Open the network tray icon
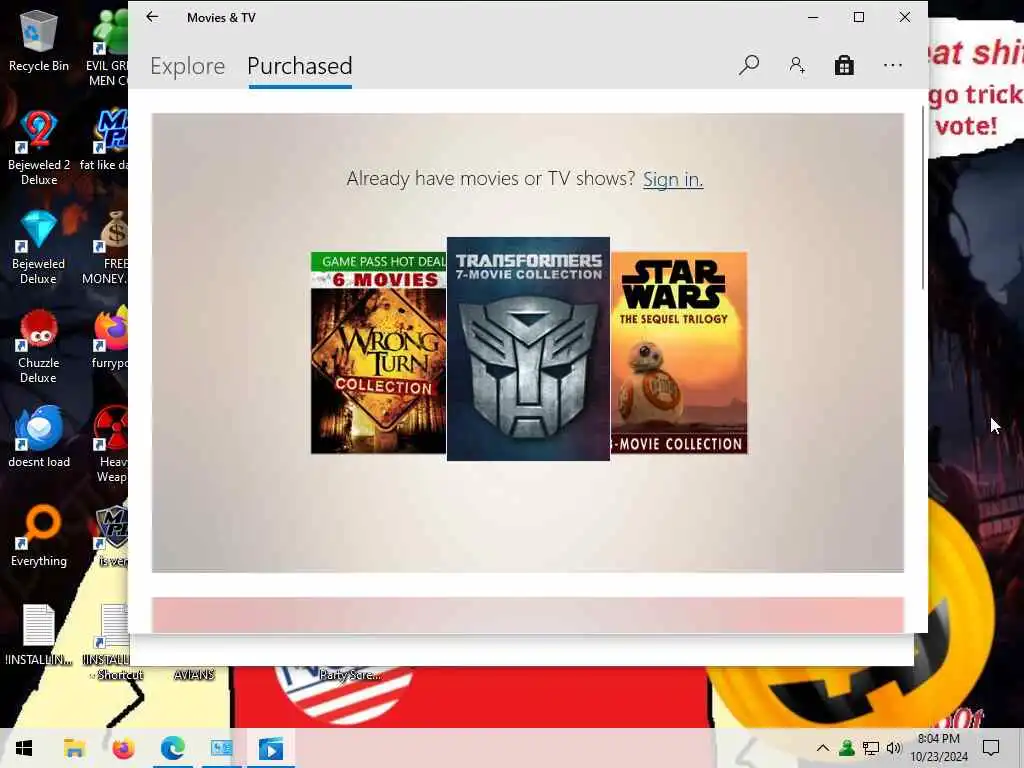This screenshot has height=768, width=1024. (871, 748)
